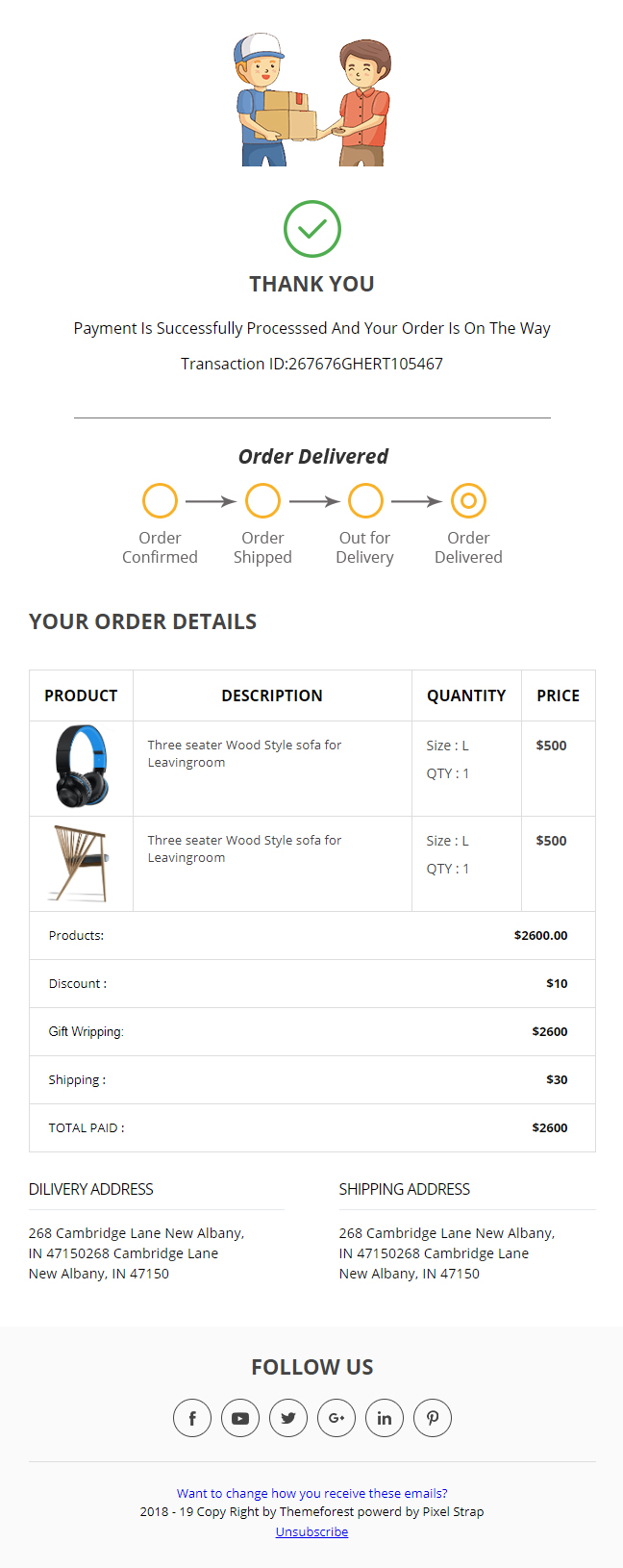Open the wooden chair product thumbnail
623x1568 pixels.
point(81,863)
